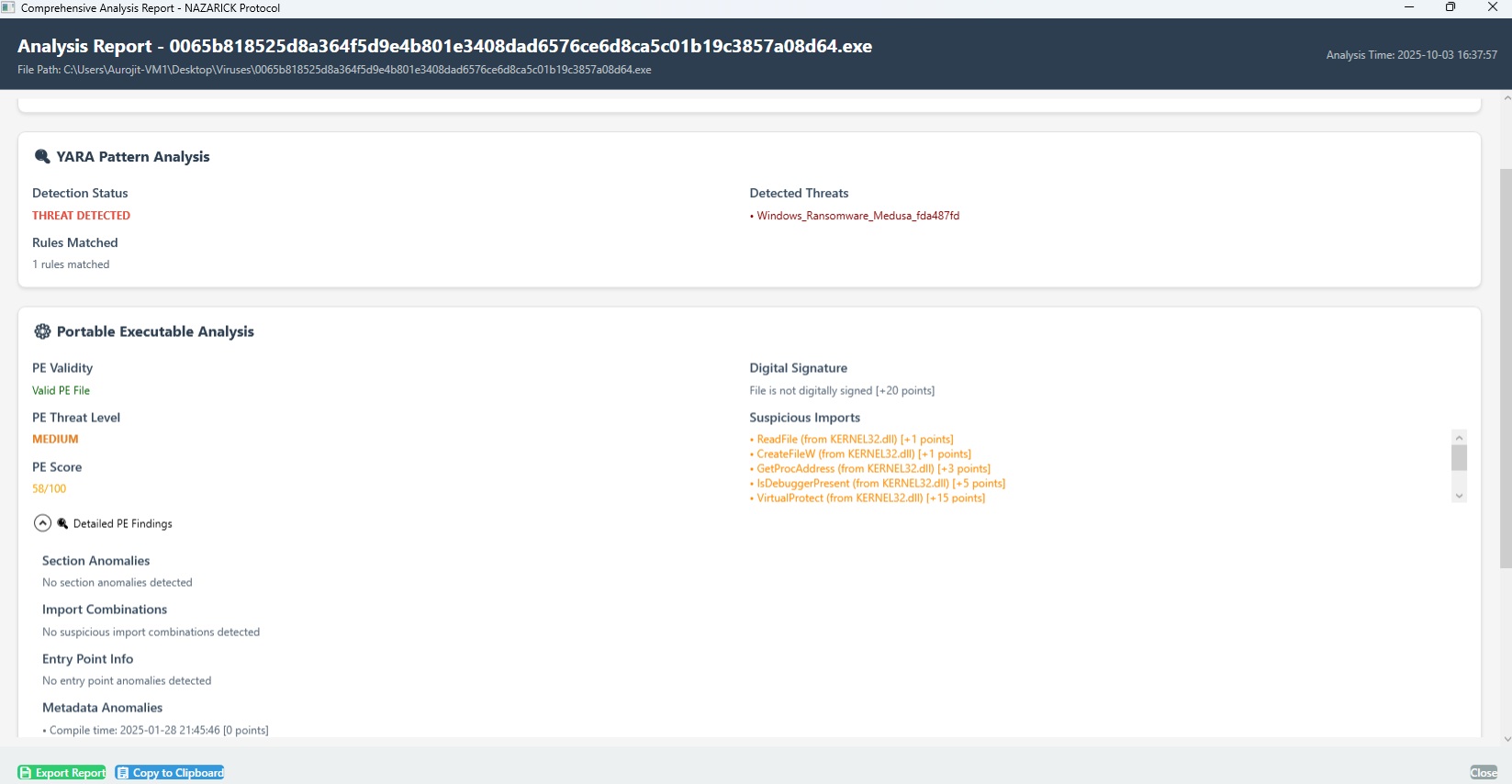Click the magnifier icon beside Detailed PE Findings

coord(62,523)
